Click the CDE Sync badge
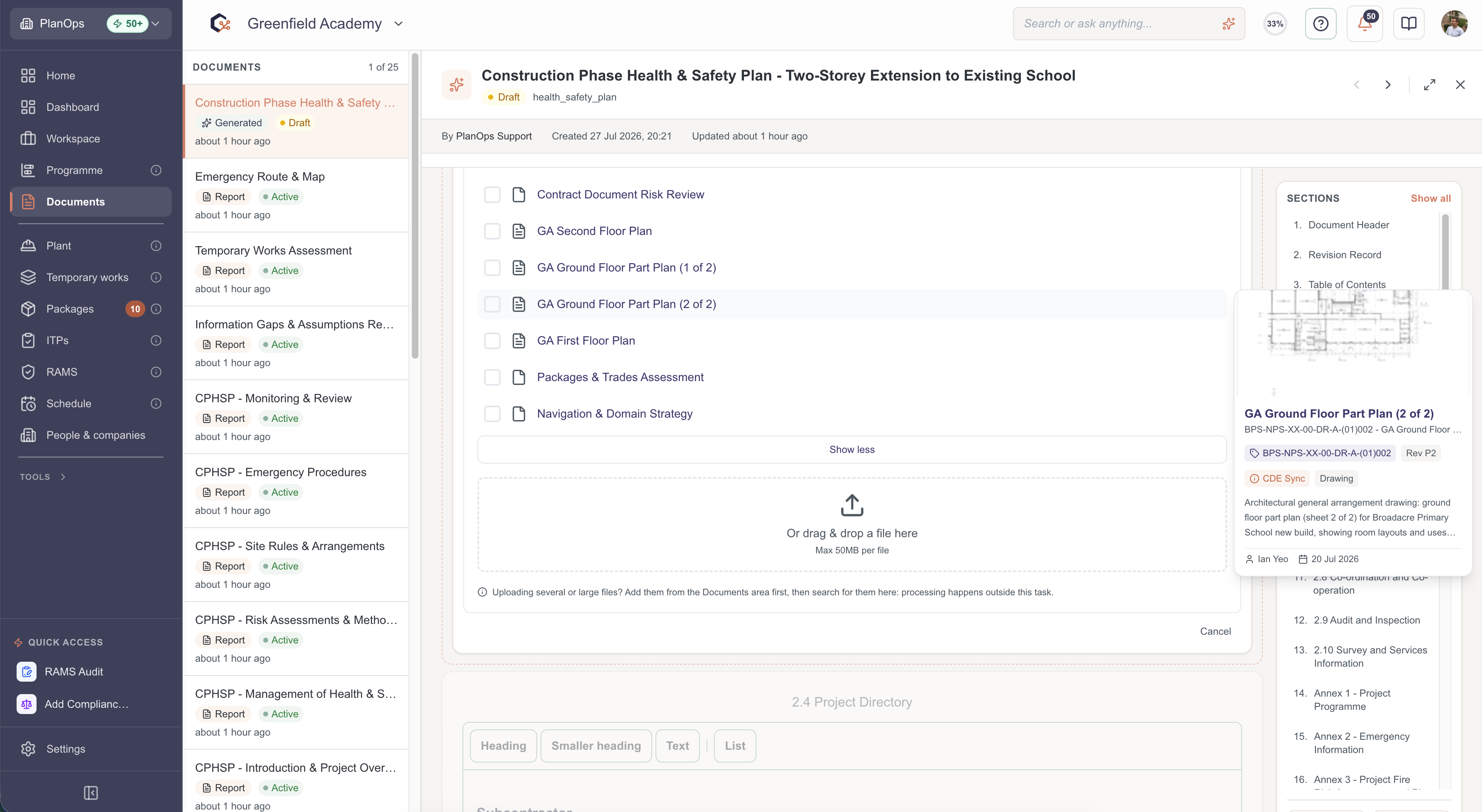 1277,479
